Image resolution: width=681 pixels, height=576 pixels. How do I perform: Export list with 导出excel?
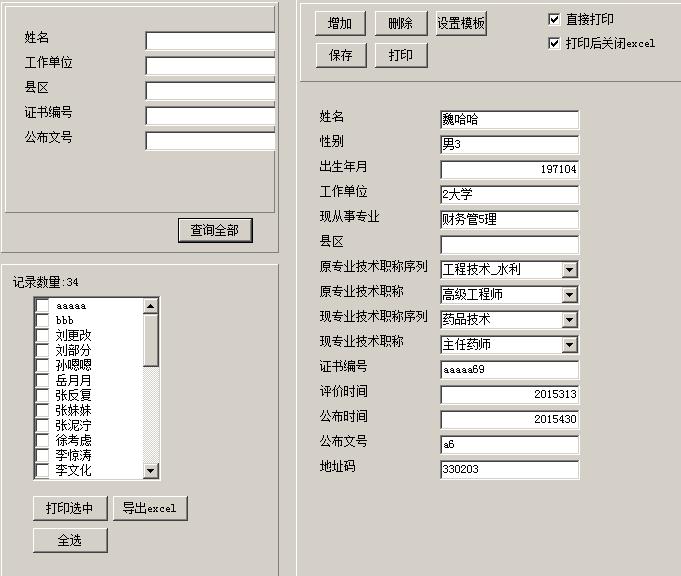149,508
